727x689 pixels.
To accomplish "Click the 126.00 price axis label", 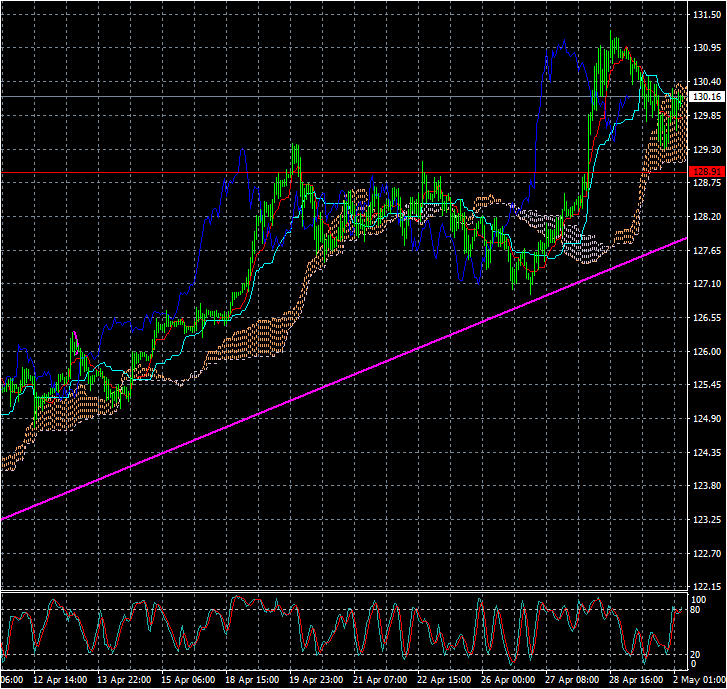I will tap(707, 351).
